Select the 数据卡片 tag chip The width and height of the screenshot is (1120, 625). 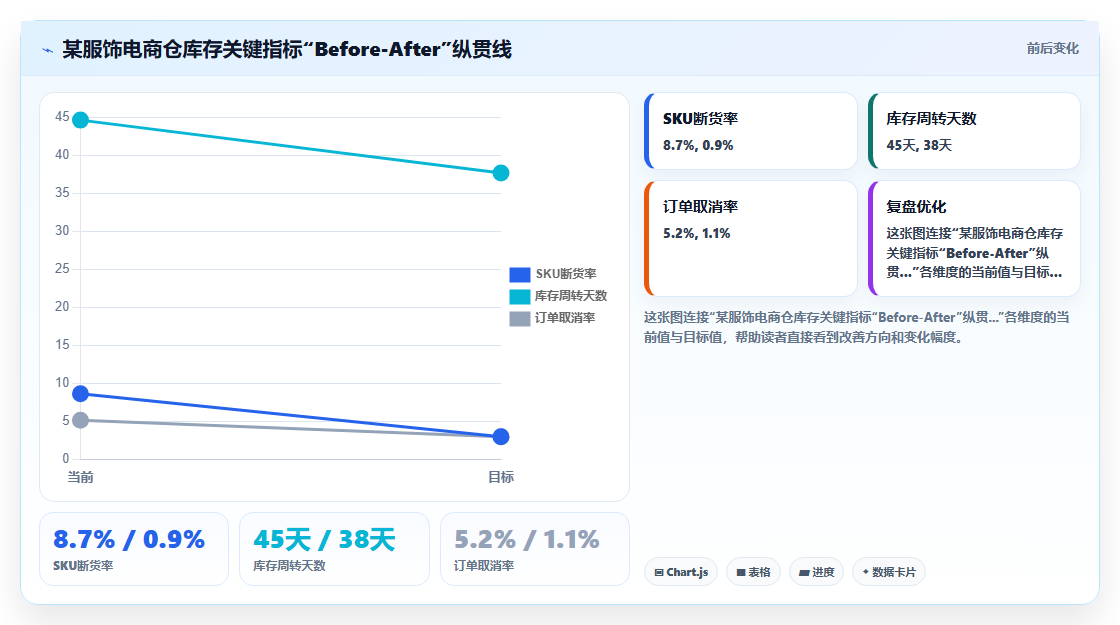click(x=889, y=572)
